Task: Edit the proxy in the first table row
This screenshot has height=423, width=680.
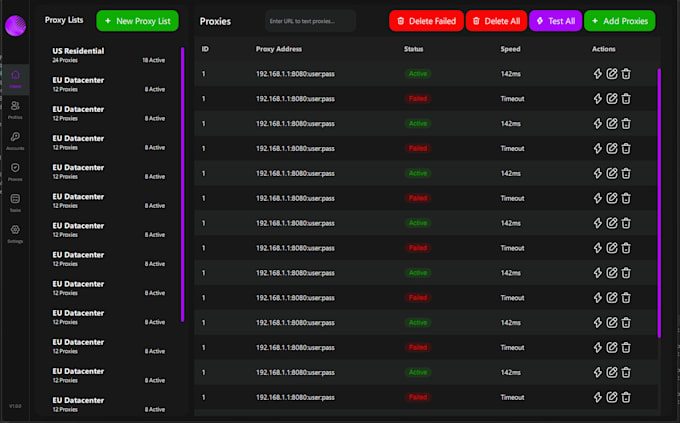Action: [x=612, y=74]
